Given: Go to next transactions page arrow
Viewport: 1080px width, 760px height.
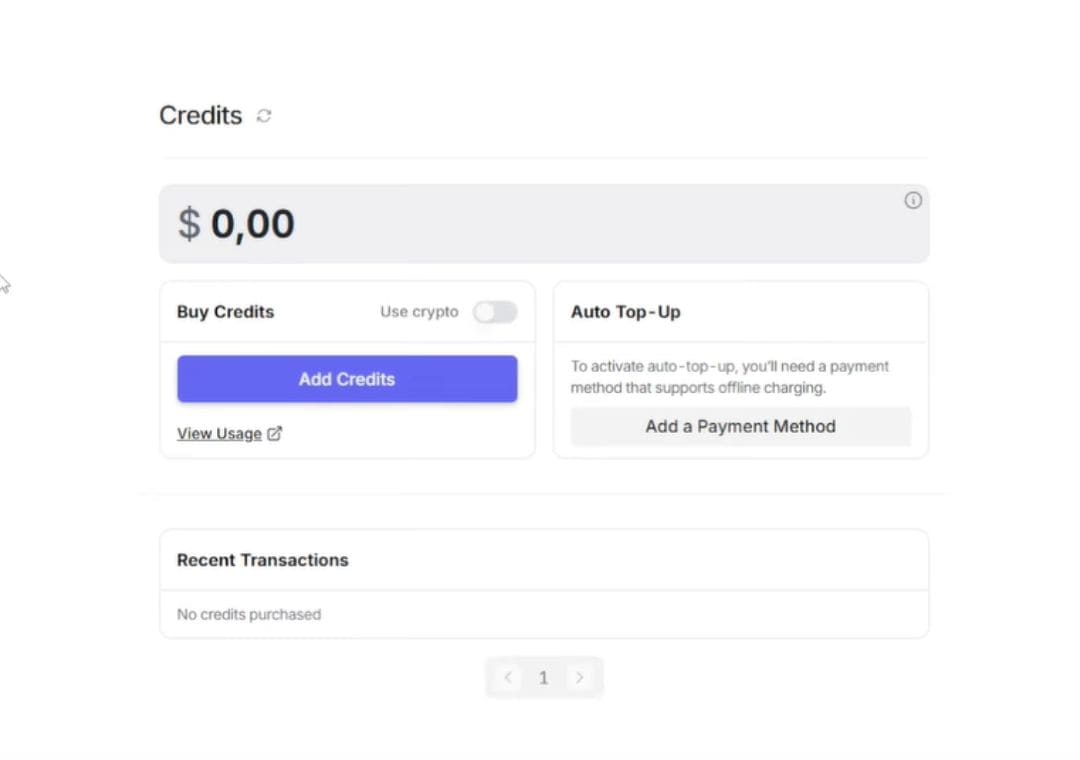Looking at the screenshot, I should tap(579, 677).
